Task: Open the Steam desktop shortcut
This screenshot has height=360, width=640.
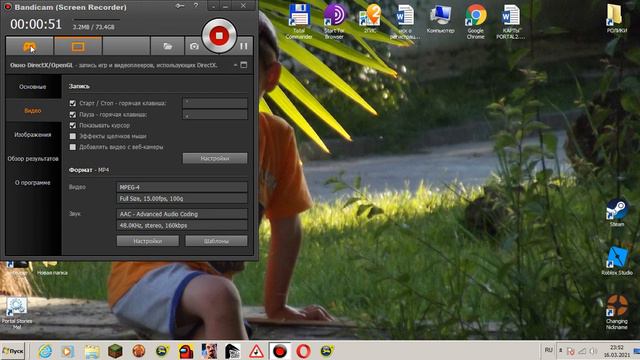Action: point(617,213)
